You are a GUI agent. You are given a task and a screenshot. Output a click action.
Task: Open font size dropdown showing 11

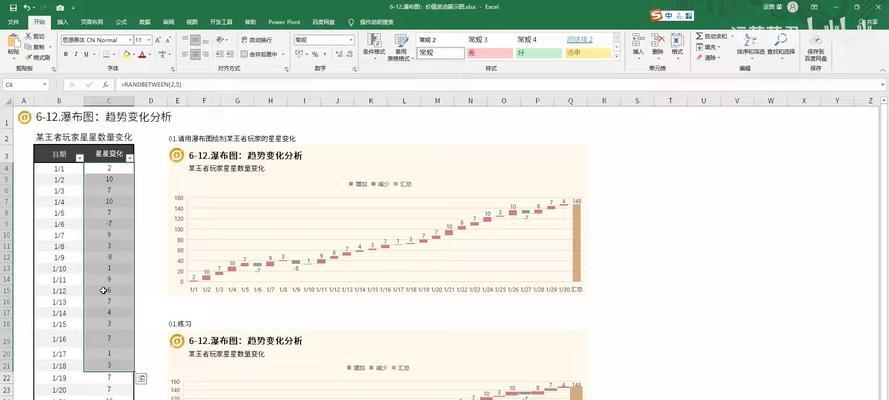coord(149,40)
